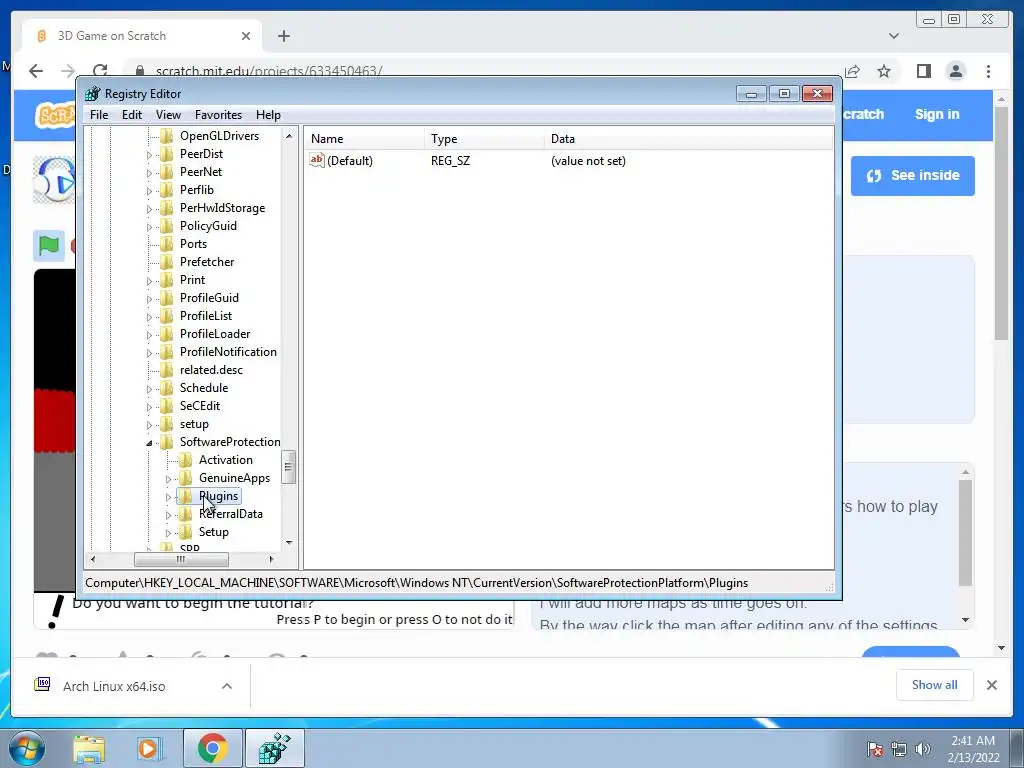
Task: Expand the PeerDist key
Action: pos(149,155)
